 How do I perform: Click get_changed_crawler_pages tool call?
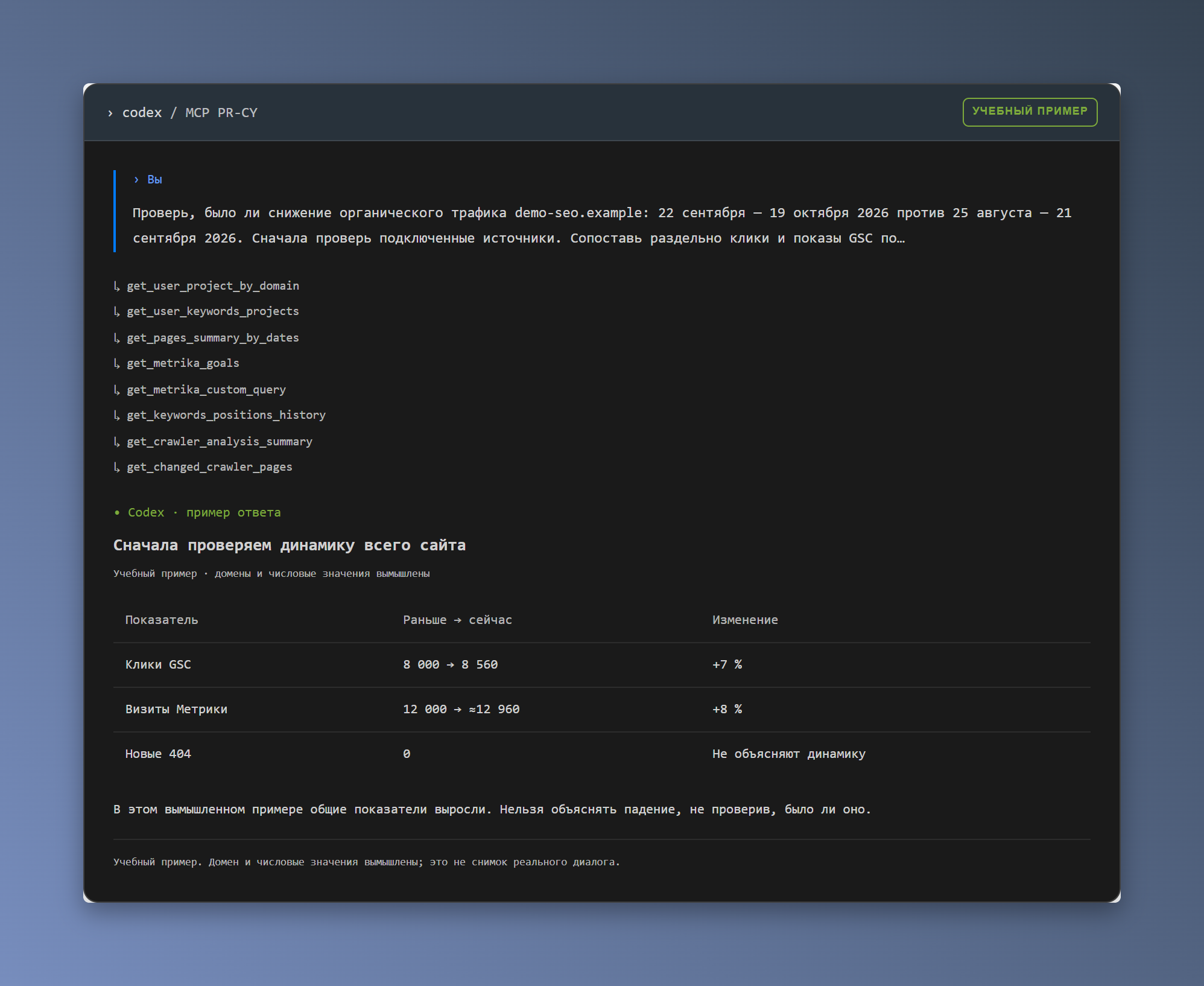point(209,466)
